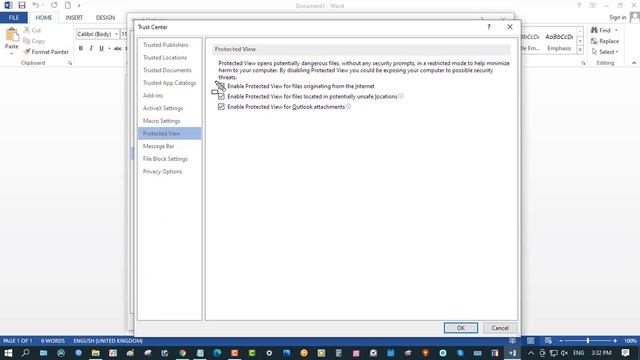Toggle Protected View for Outlook attachments checkbox
640x360 pixels.
pos(221,107)
